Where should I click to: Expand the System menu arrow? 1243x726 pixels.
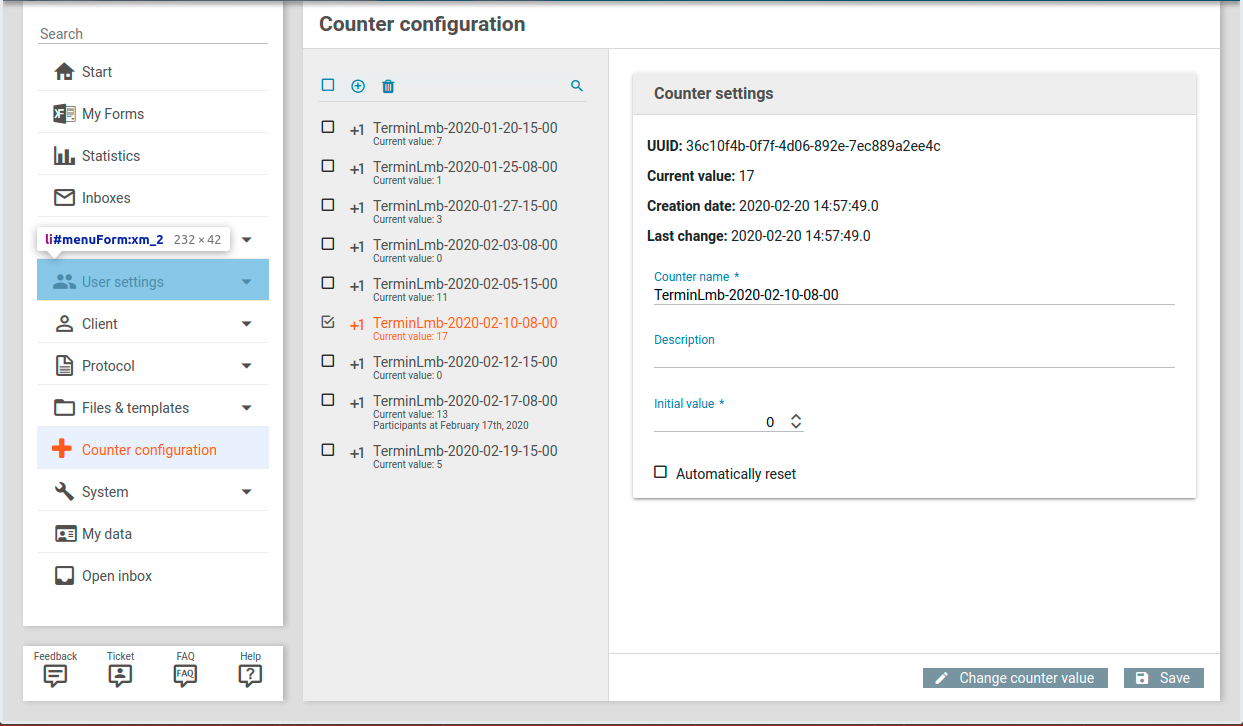point(247,492)
